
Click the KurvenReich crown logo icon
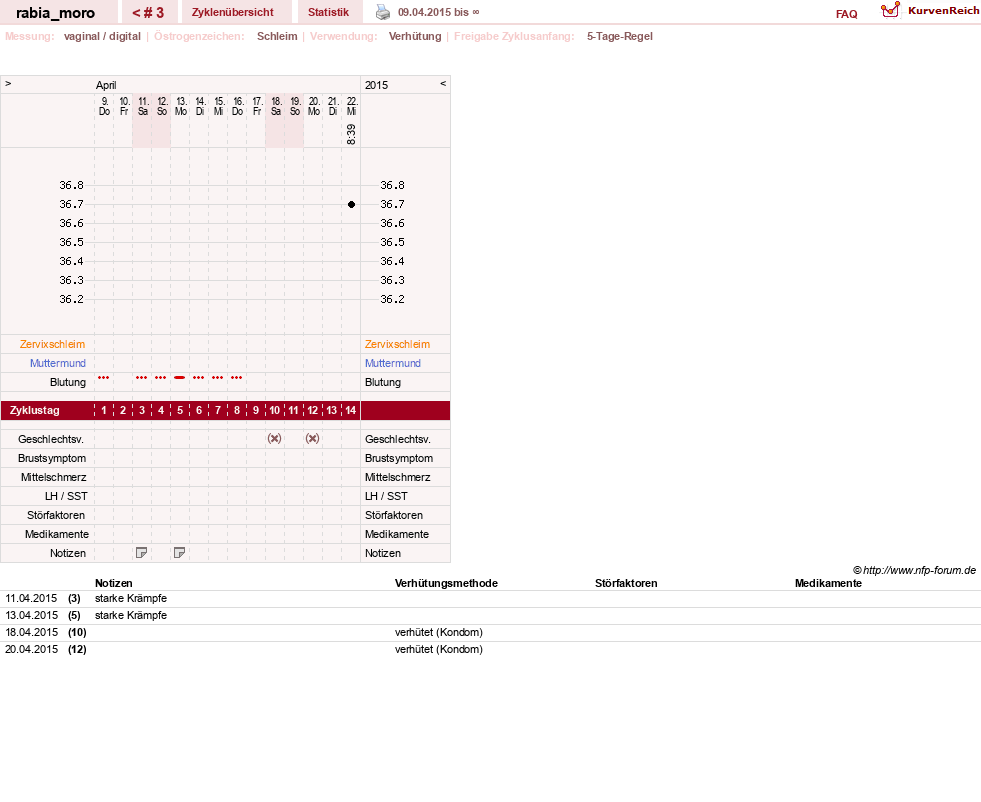(x=890, y=10)
